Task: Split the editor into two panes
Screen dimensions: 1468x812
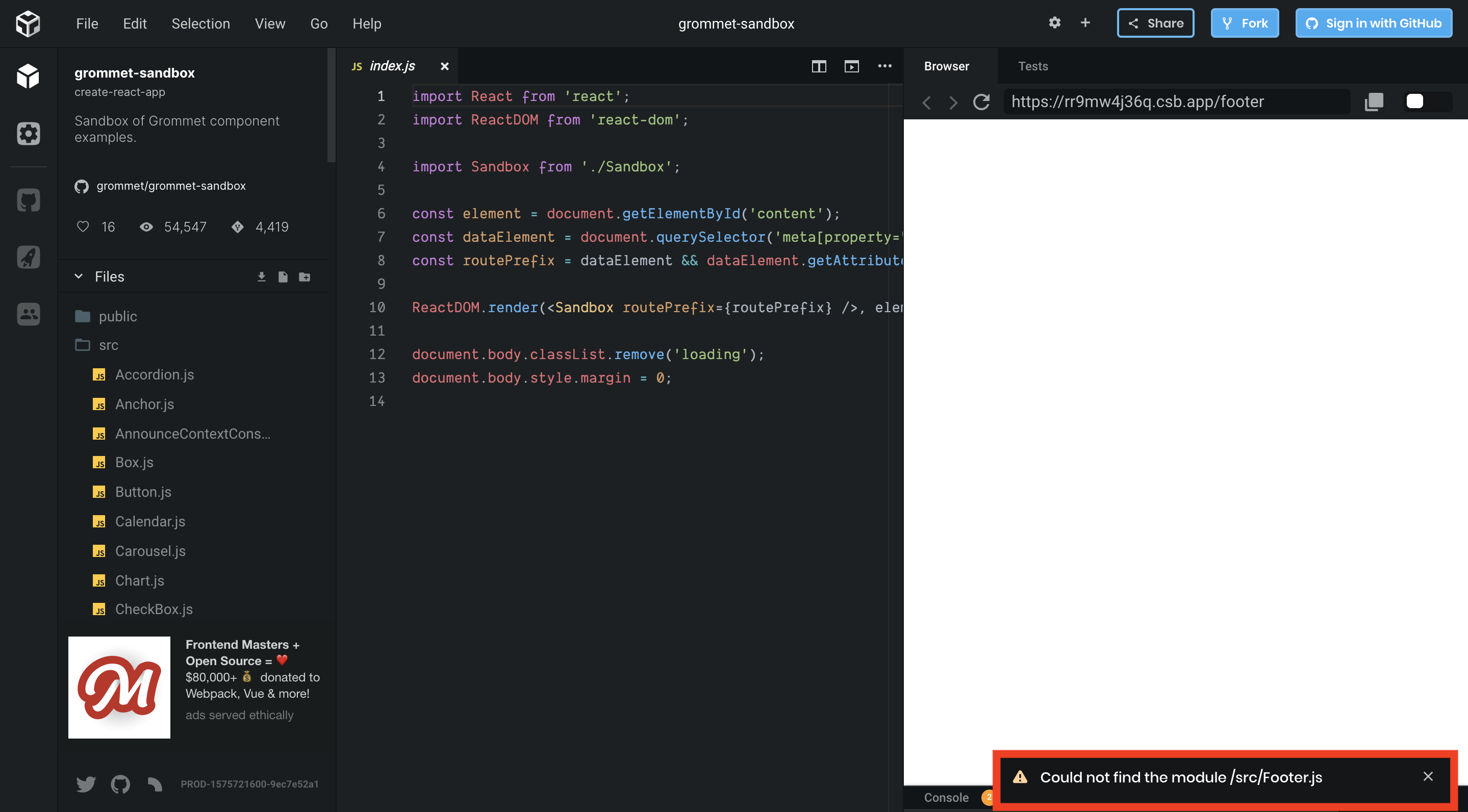Action: click(819, 66)
